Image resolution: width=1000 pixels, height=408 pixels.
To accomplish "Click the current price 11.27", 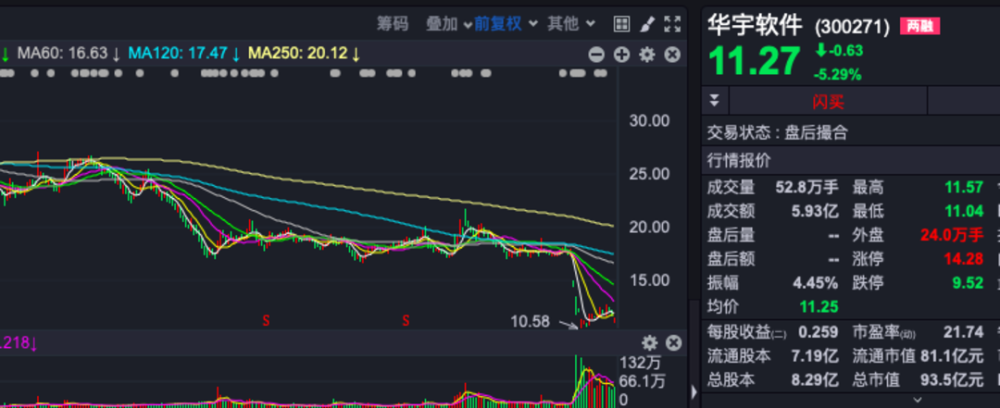I will click(754, 62).
